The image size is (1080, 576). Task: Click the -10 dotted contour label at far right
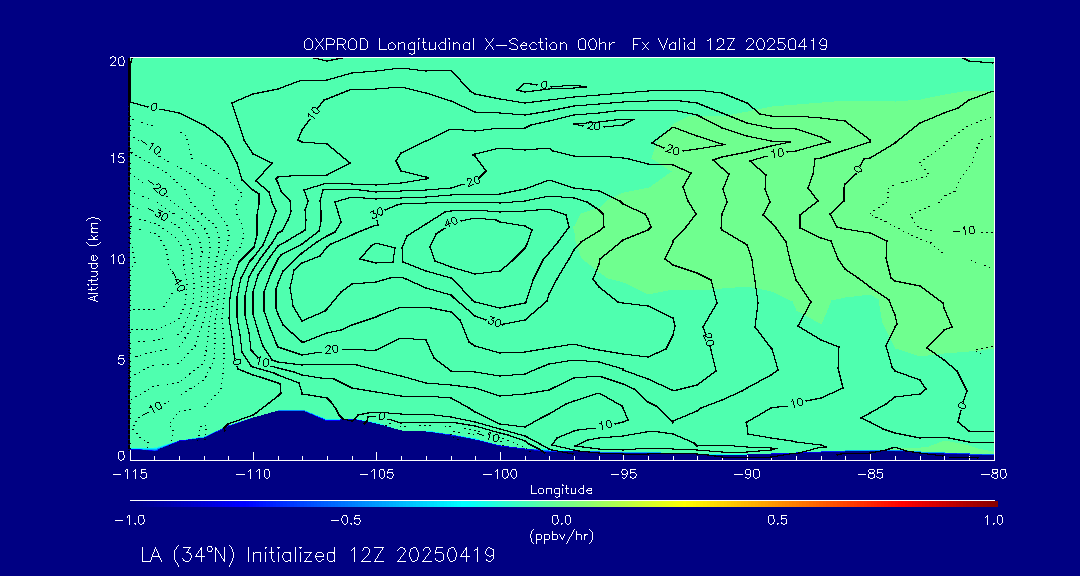(x=961, y=231)
